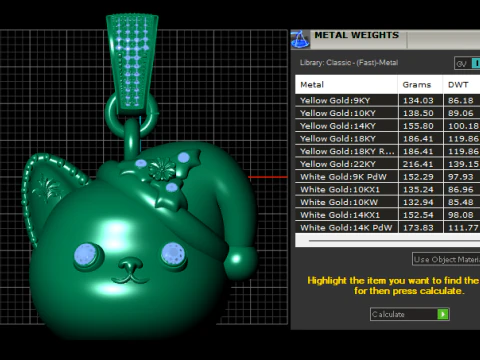Click the Use Object Material button

[x=446, y=259]
